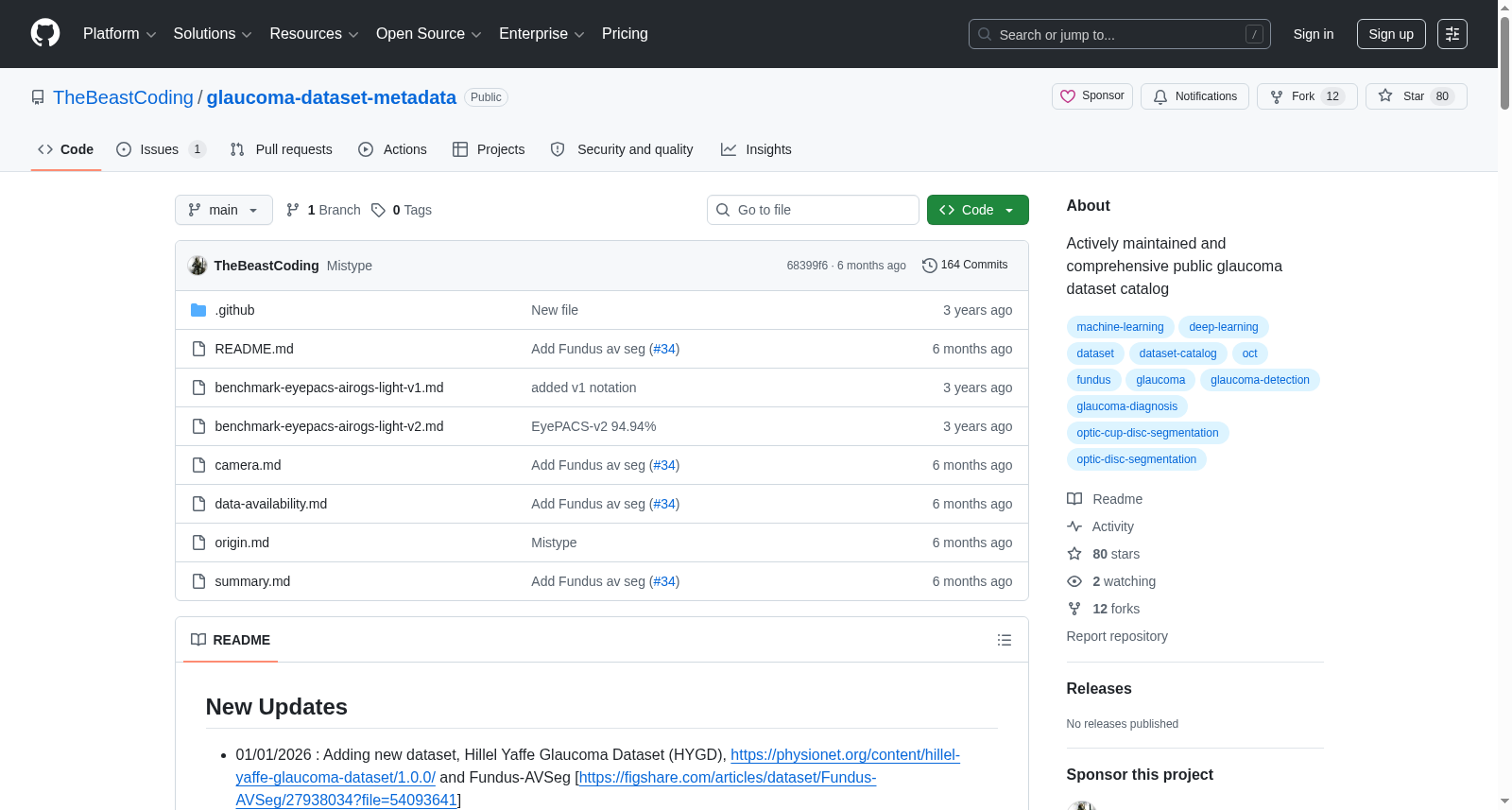View the 1 Branch link

323,210
